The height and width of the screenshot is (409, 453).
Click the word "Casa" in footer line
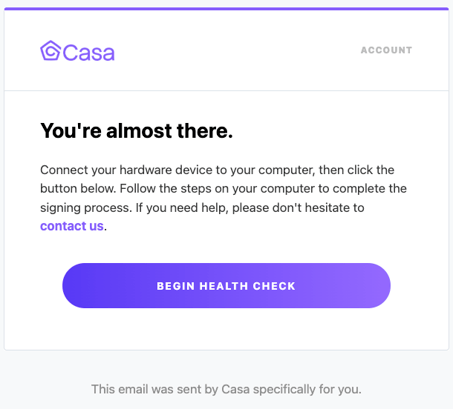[x=235, y=389]
